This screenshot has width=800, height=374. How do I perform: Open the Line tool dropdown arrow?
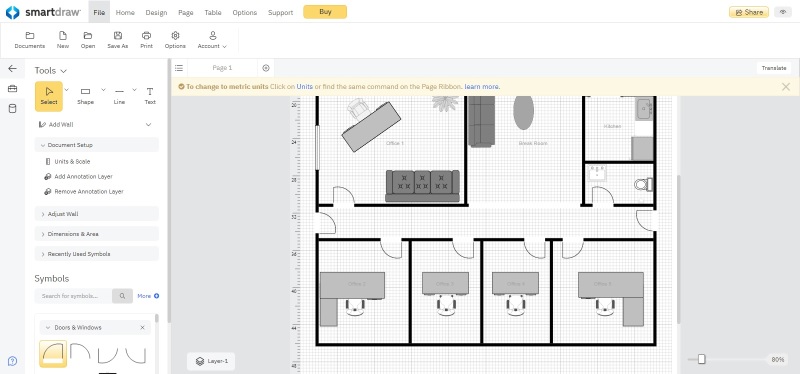pos(135,90)
